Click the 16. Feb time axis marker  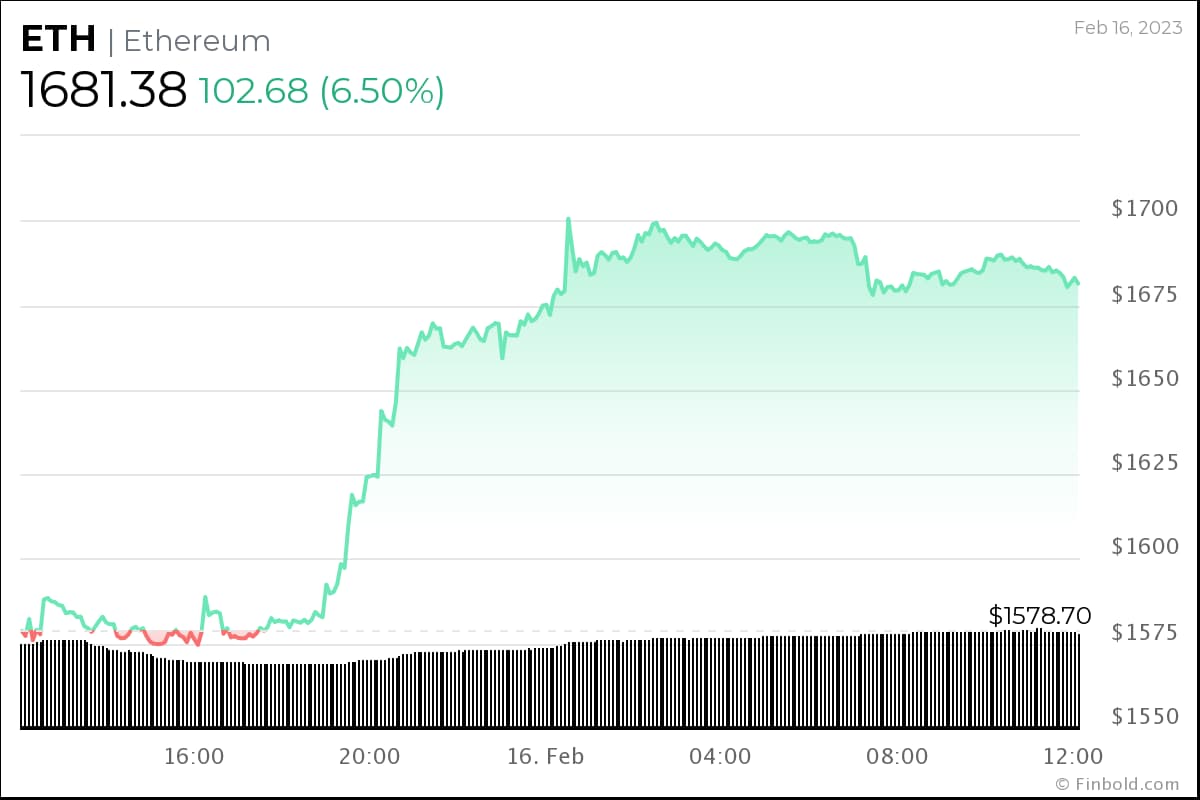[x=544, y=757]
